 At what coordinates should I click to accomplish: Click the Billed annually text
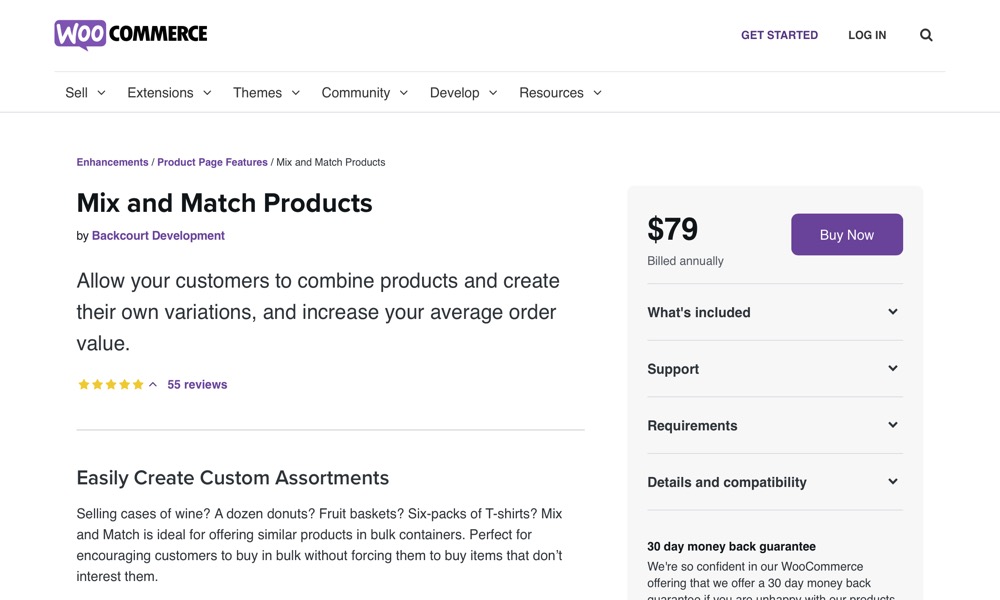(x=685, y=261)
